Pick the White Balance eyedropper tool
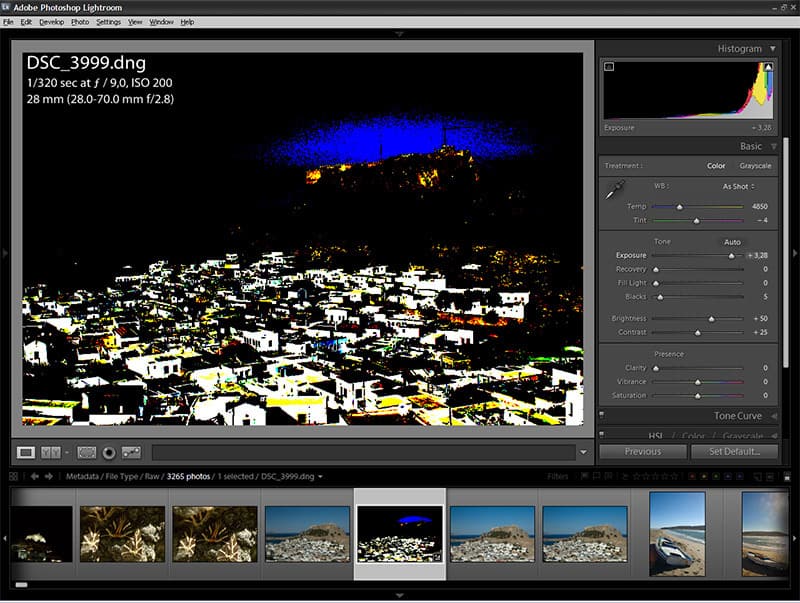 click(x=615, y=188)
